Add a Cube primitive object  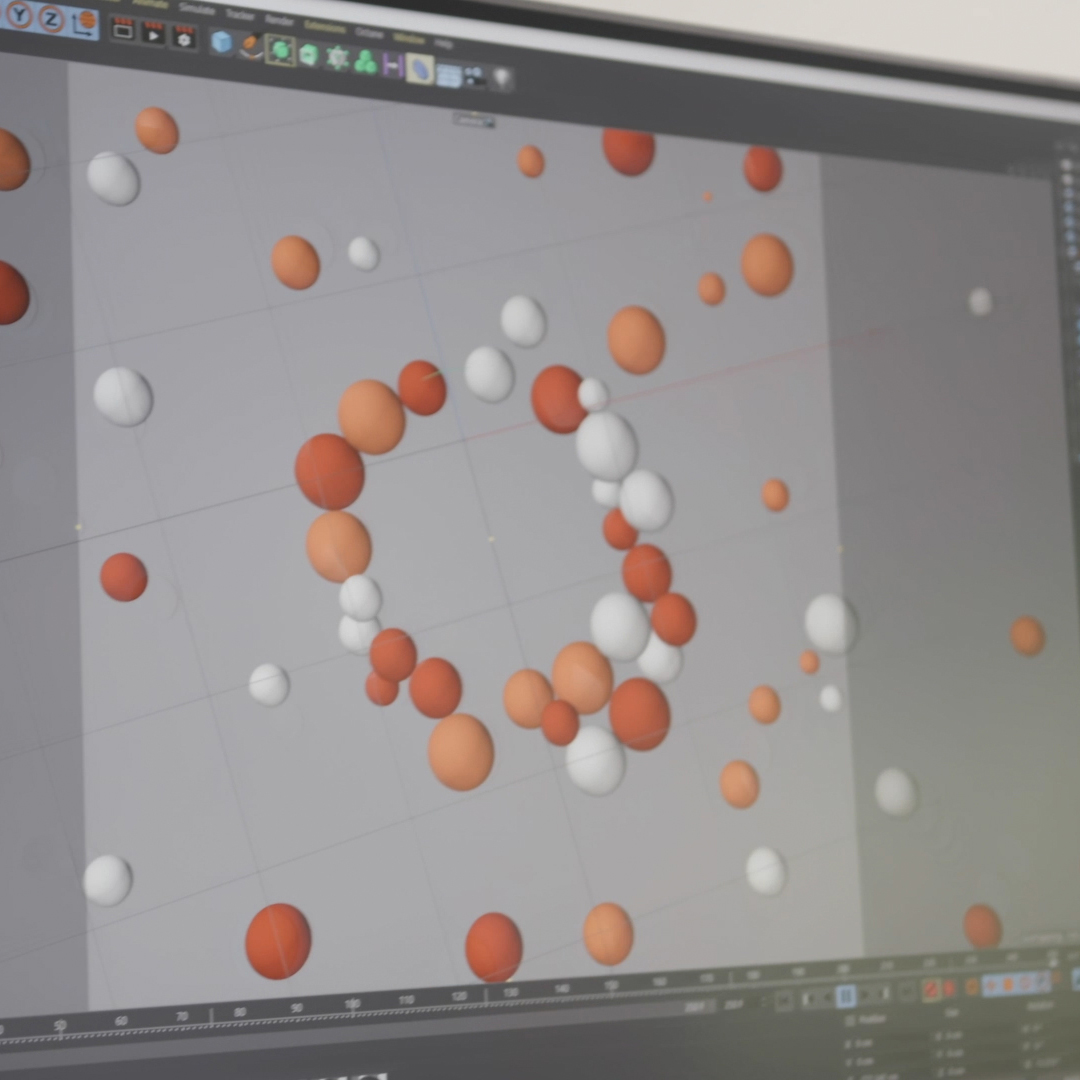click(x=221, y=42)
